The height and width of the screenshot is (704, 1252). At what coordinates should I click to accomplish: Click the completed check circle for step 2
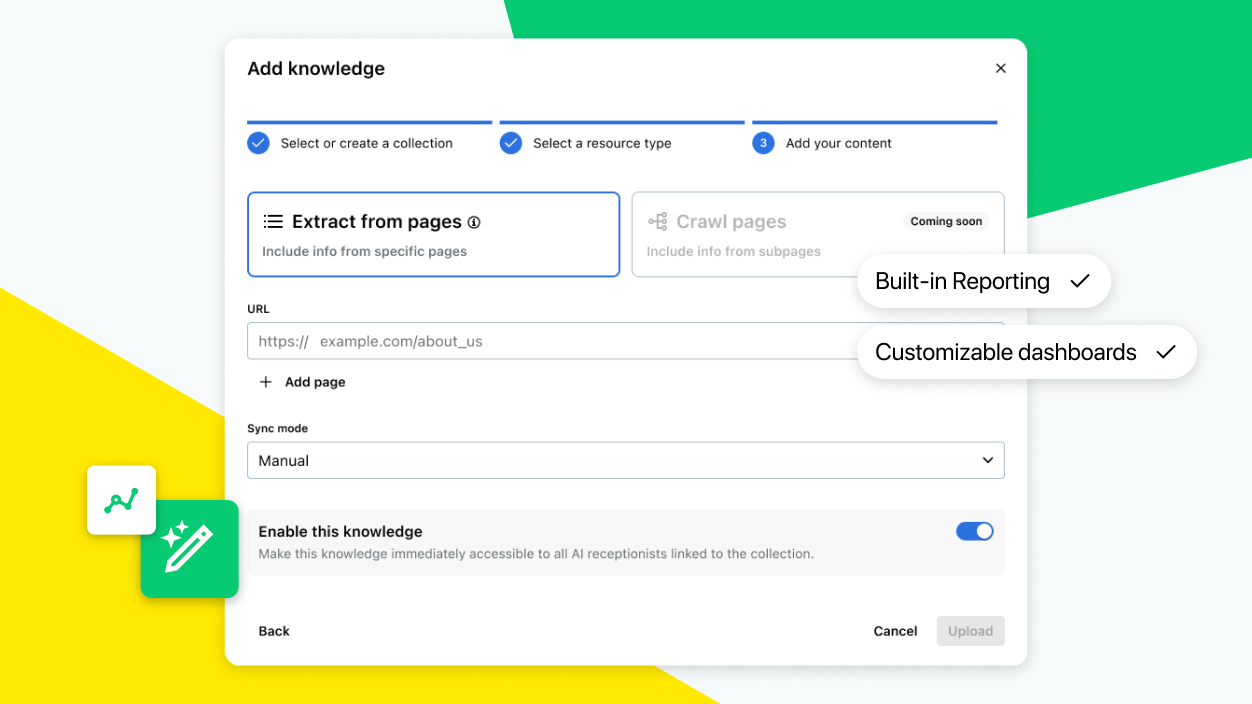(511, 143)
